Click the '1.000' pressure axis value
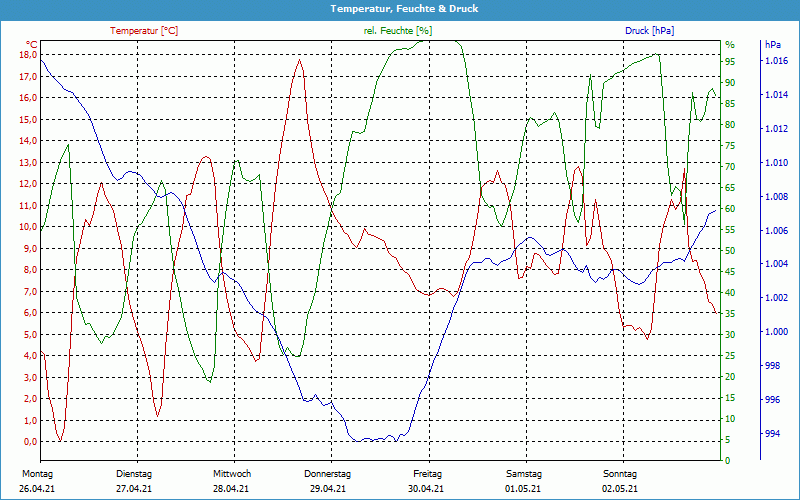The height and width of the screenshot is (500, 800). pyautogui.click(x=776, y=332)
